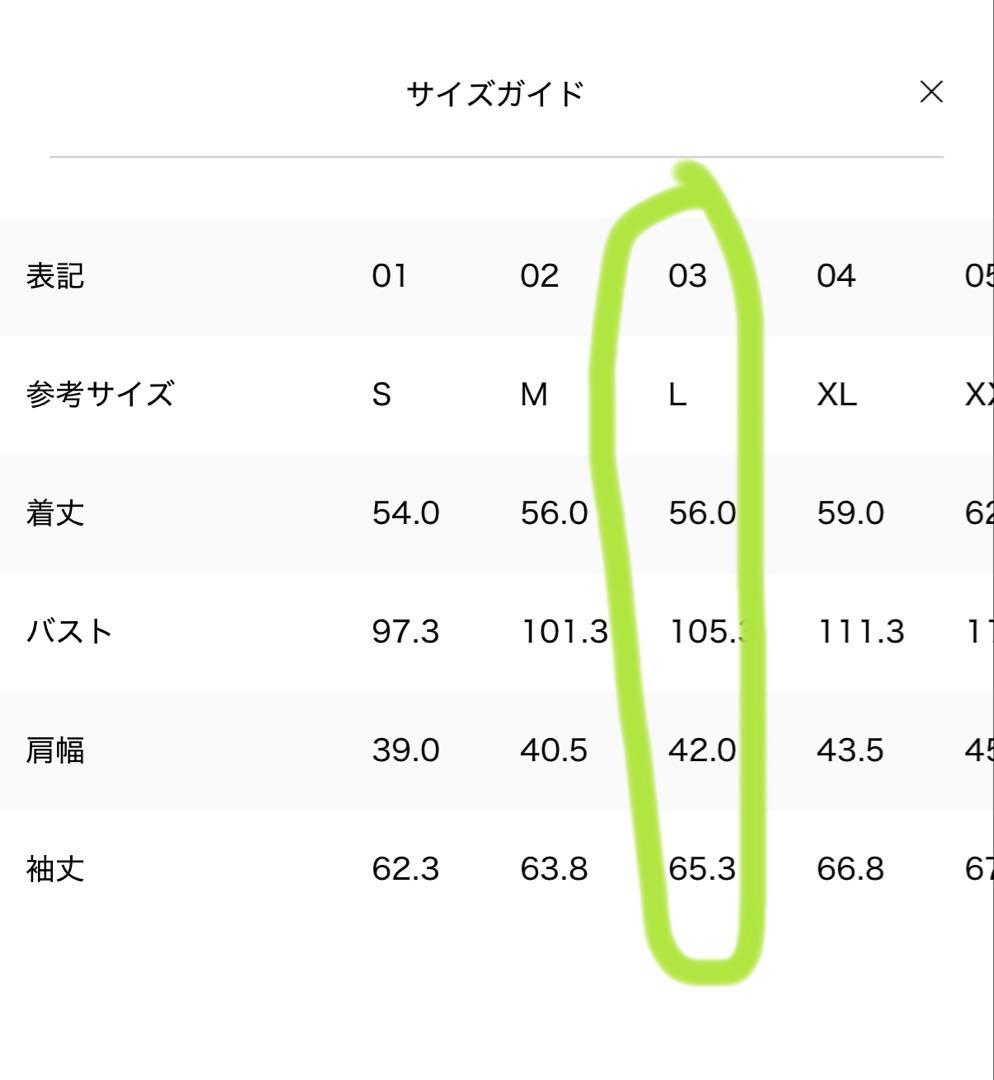Close the size guide dialog

931,93
